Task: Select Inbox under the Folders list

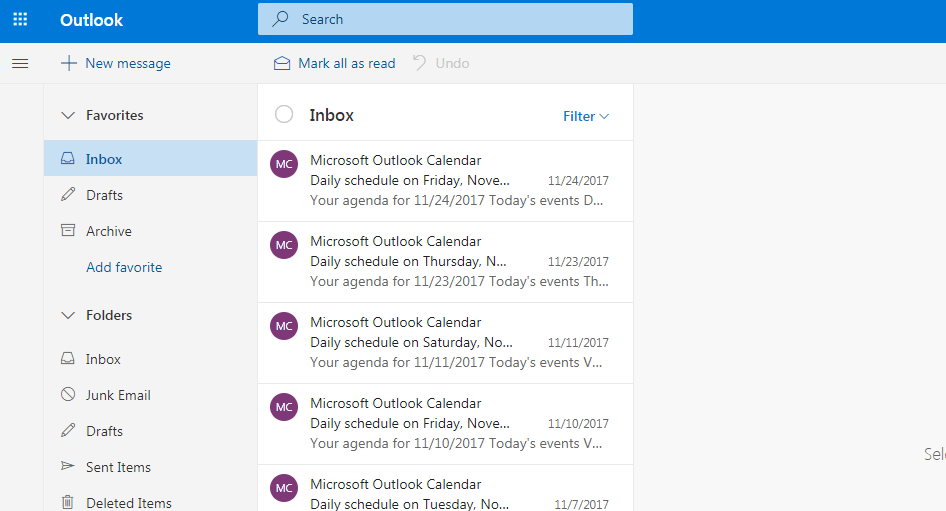Action: (103, 359)
